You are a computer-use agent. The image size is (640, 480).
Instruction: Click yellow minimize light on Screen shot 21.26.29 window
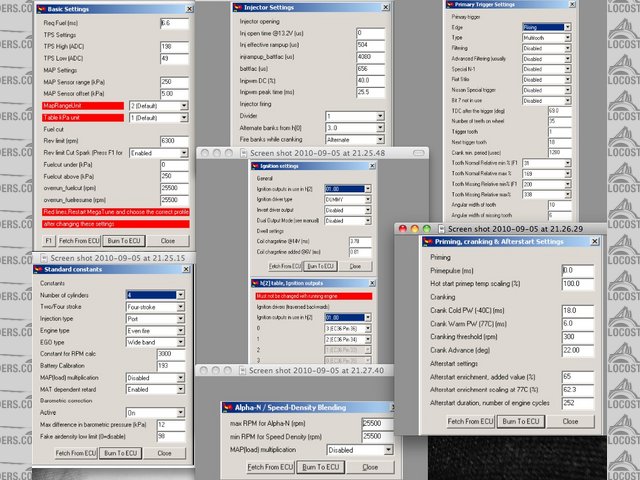click(x=415, y=229)
